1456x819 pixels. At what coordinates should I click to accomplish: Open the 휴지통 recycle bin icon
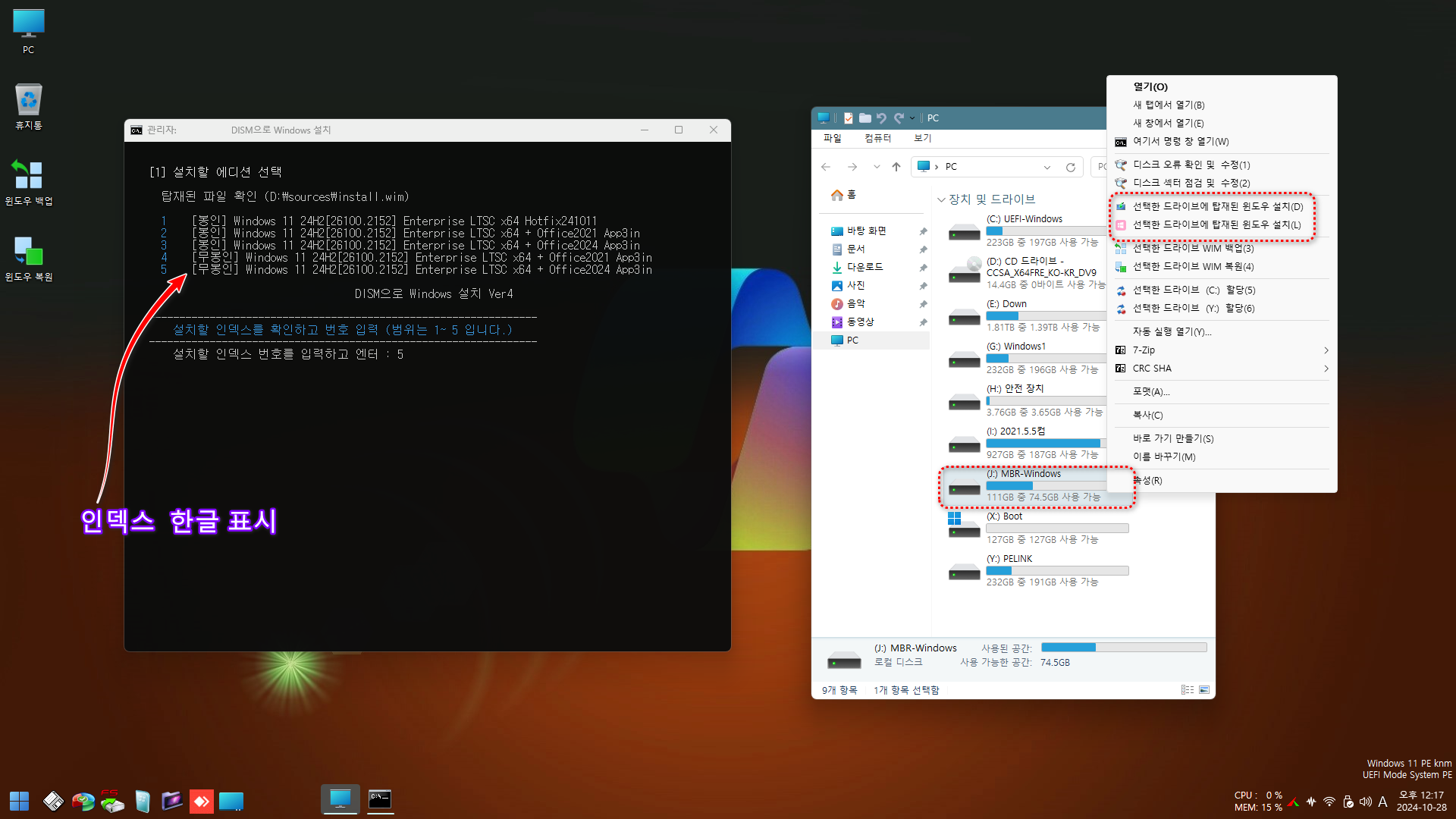29,107
